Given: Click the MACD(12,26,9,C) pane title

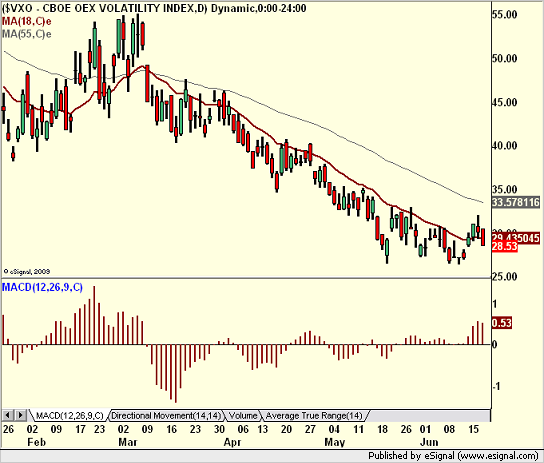Looking at the screenshot, I should click(42, 287).
